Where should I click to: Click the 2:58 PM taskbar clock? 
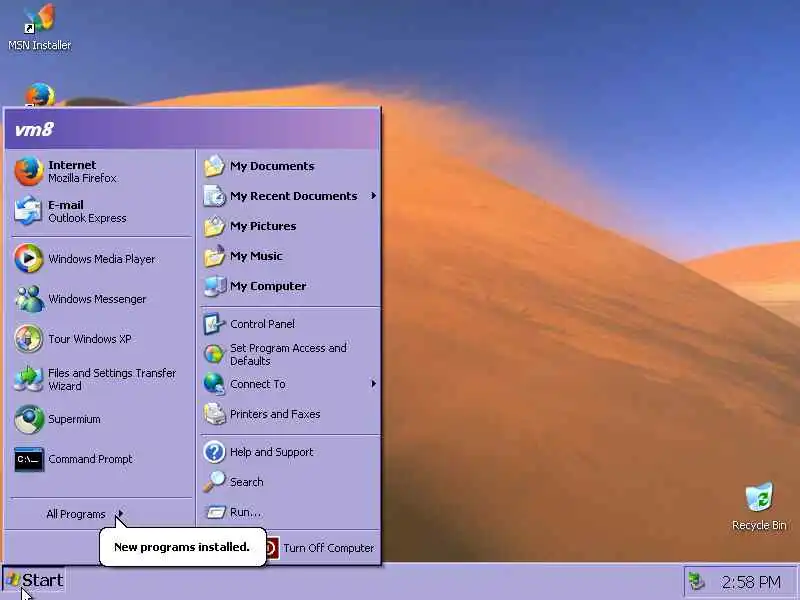751,582
